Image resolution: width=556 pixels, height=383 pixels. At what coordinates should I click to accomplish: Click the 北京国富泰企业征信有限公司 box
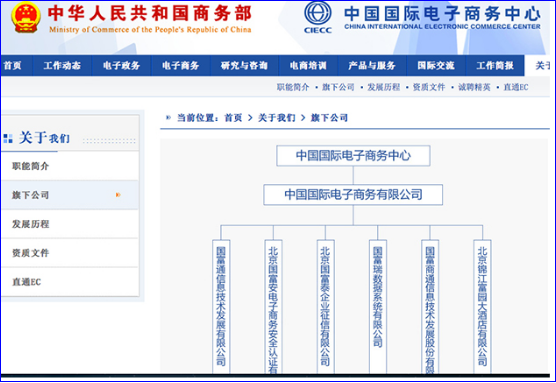pos(325,306)
